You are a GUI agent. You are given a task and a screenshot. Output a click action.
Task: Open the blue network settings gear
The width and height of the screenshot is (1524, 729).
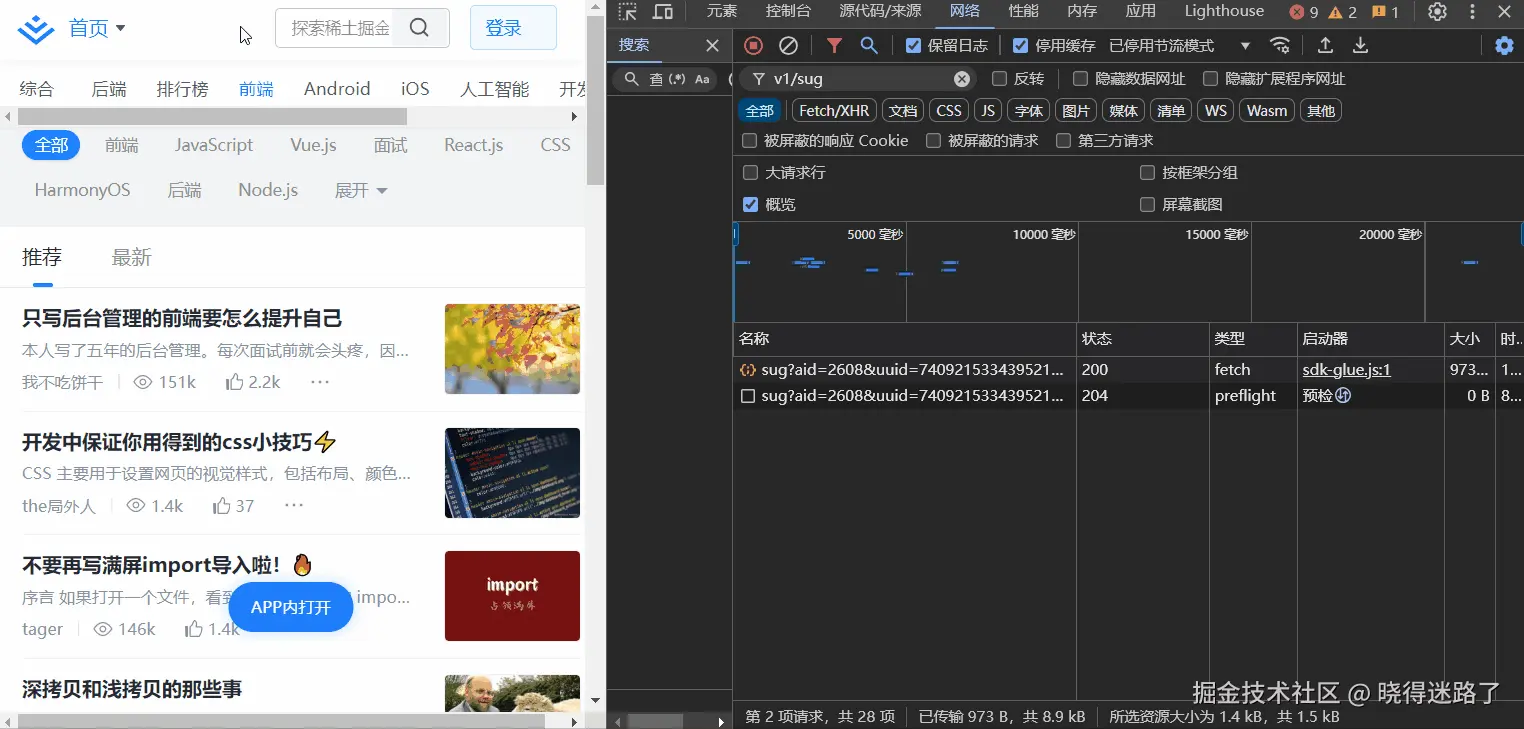pos(1504,45)
